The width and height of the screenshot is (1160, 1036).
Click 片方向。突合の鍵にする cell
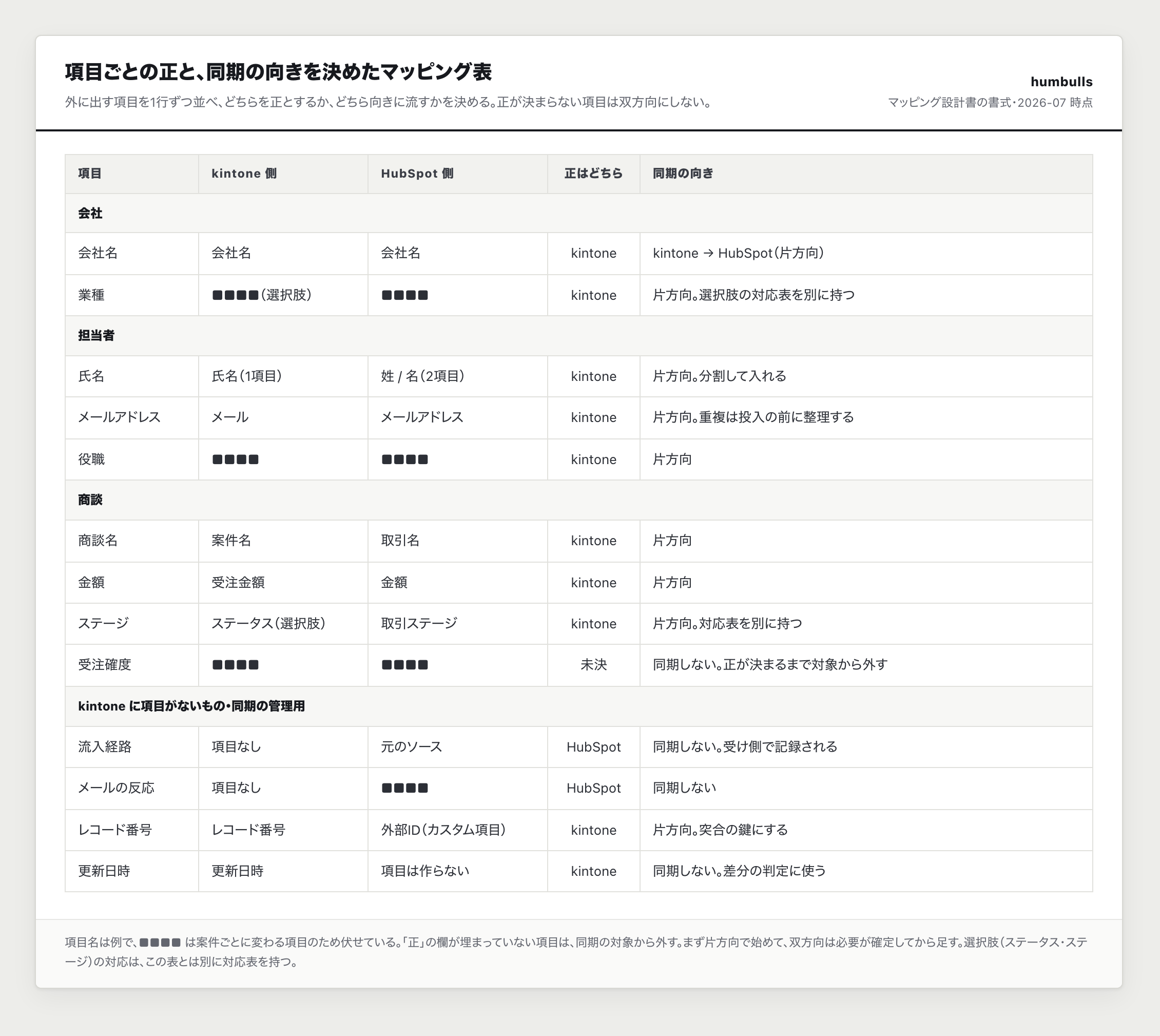point(866,831)
